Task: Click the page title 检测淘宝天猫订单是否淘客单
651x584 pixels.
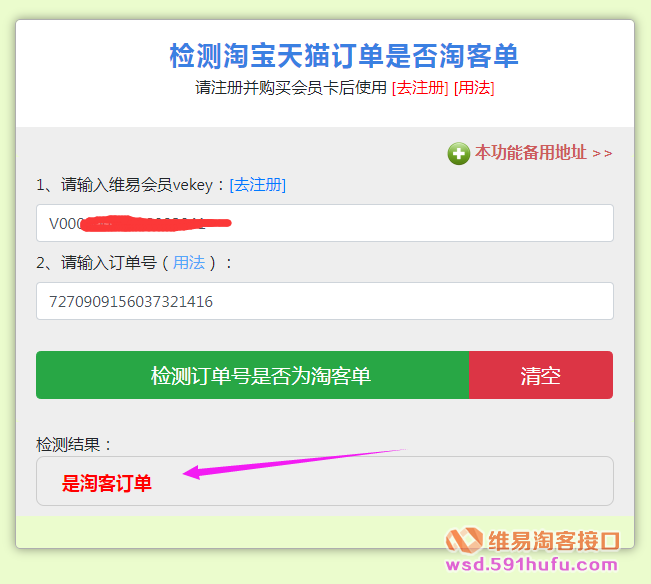Action: tap(344, 56)
